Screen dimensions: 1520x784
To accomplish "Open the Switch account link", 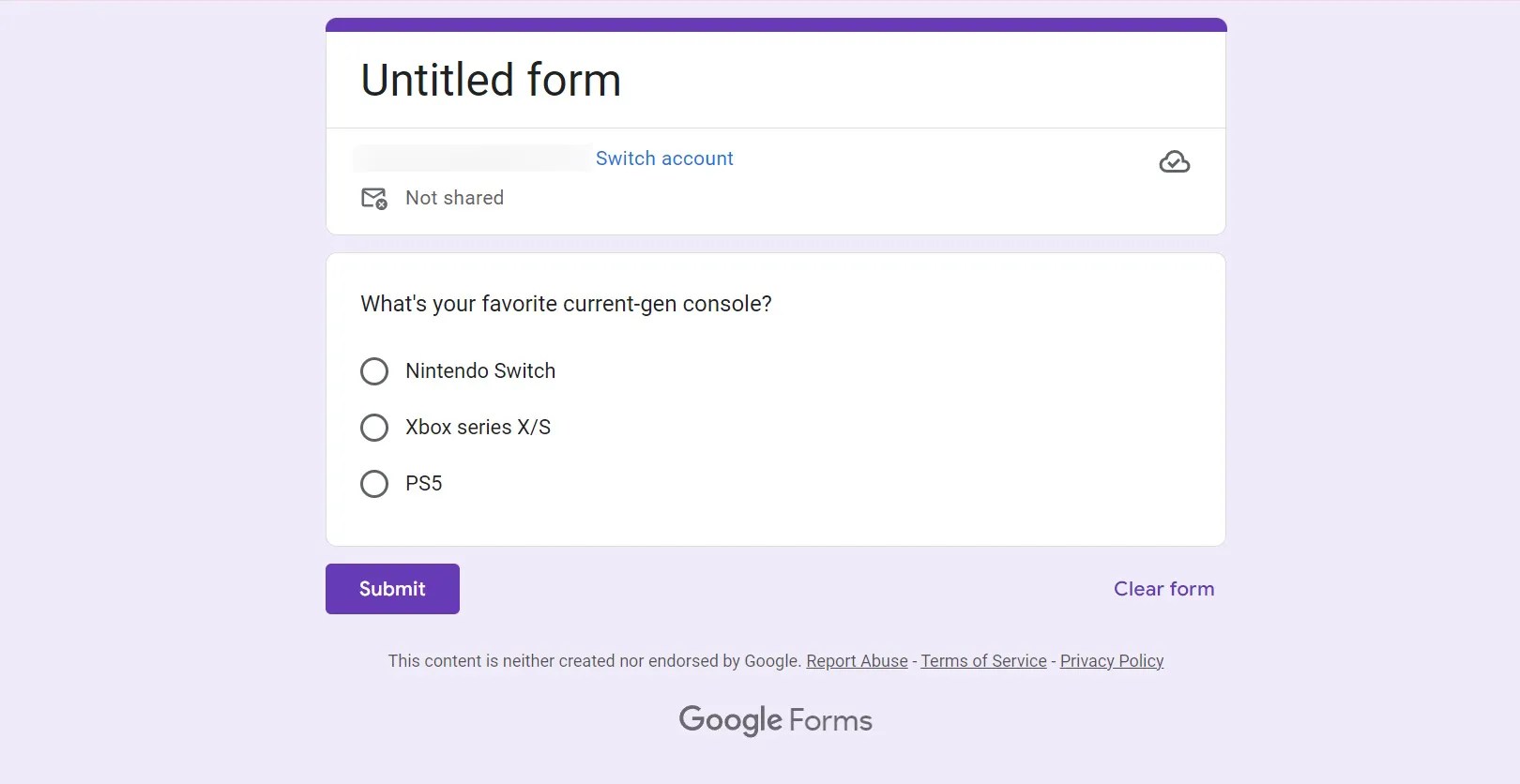I will [x=664, y=158].
